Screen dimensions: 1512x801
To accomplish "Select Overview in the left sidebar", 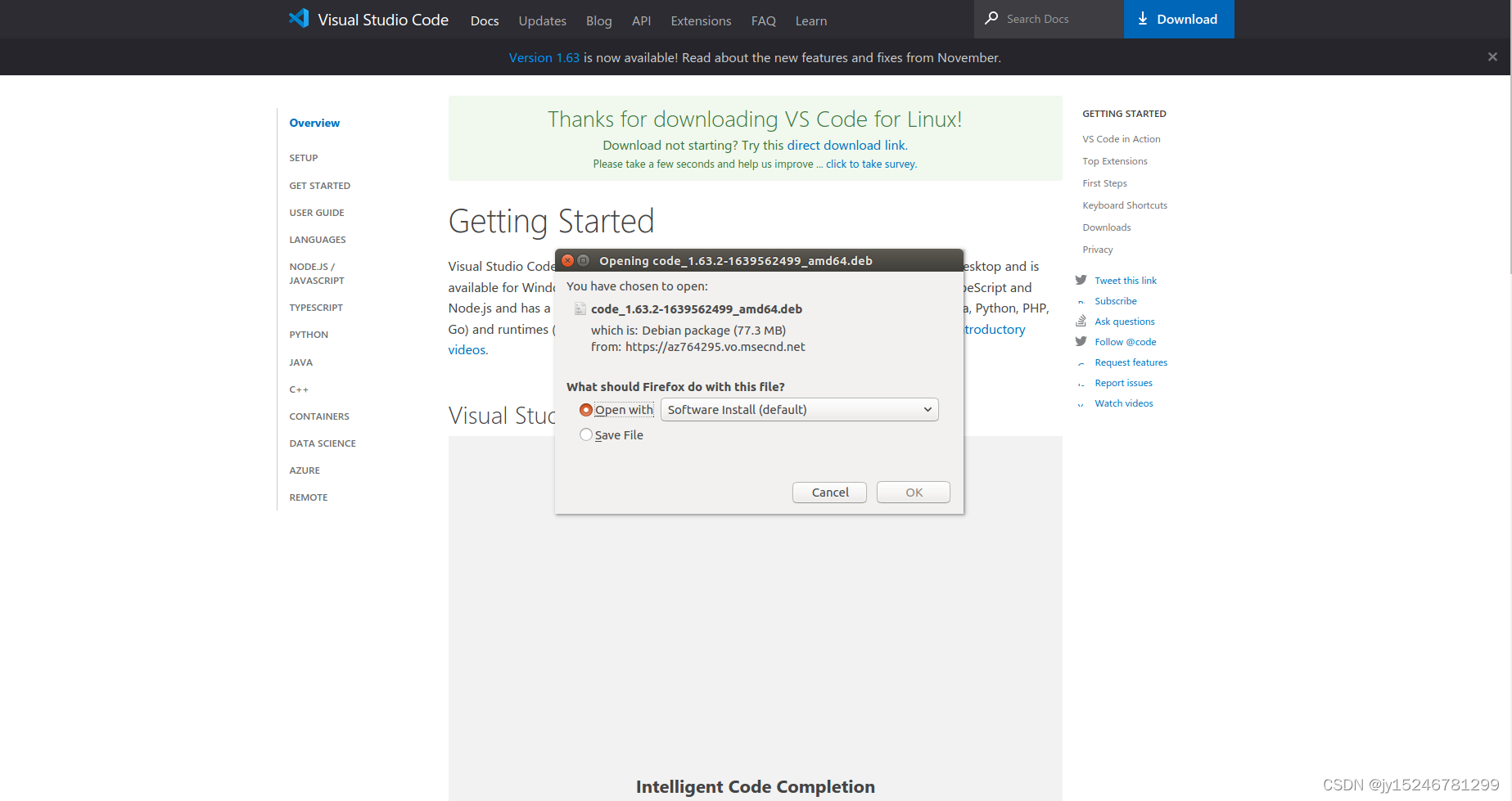I will point(314,123).
